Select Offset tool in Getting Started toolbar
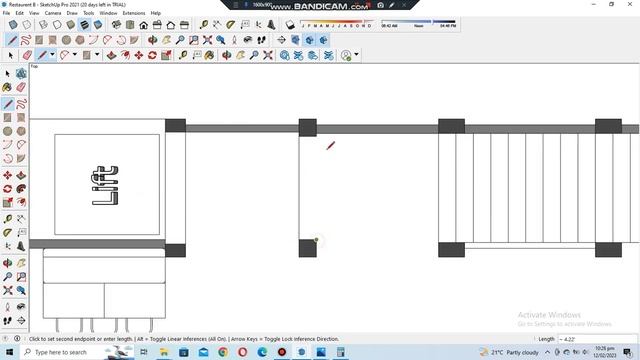Image resolution: width=640 pixels, height=360 pixels. pyautogui.click(x=125, y=55)
